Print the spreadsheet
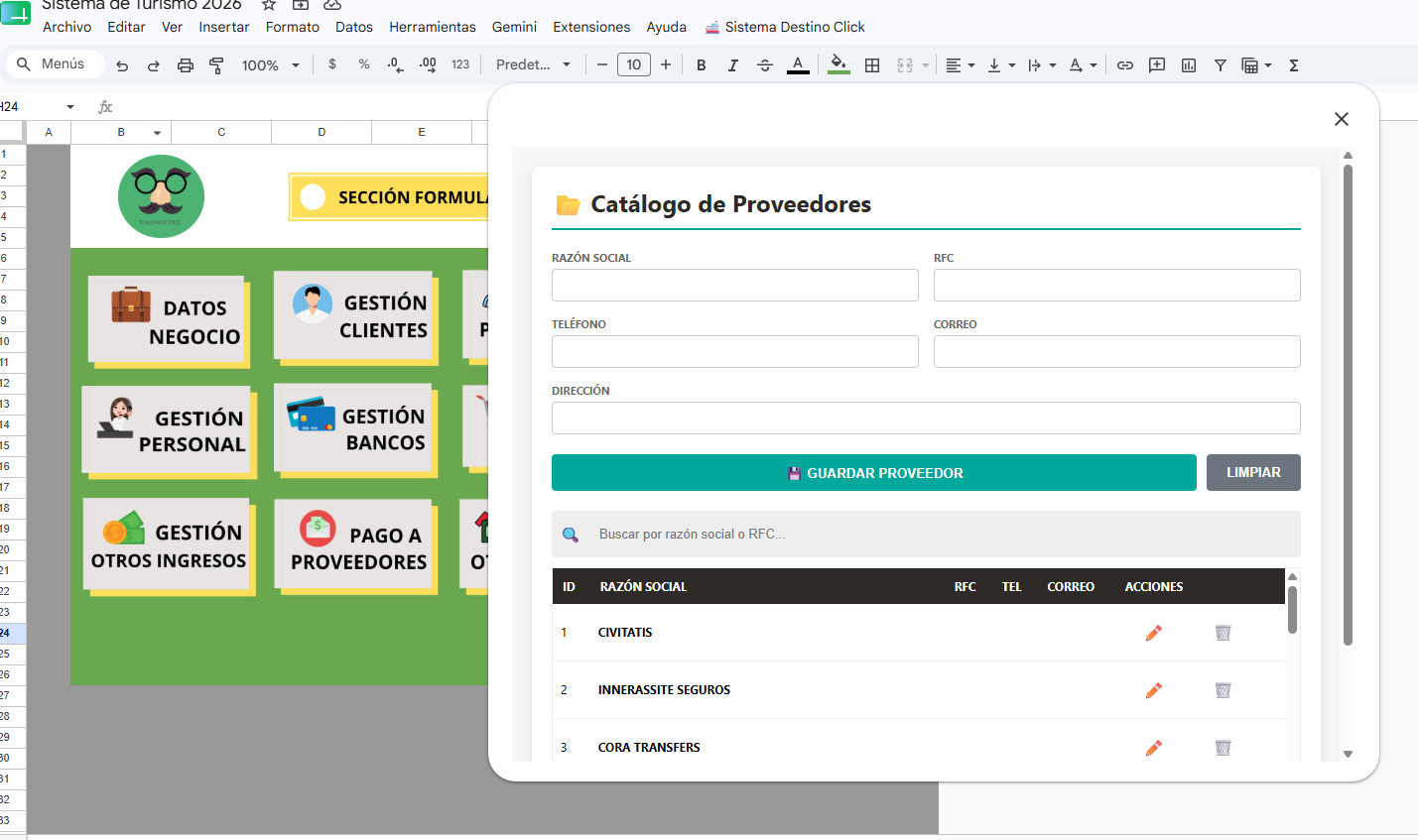This screenshot has height=840, width=1418. tap(186, 65)
